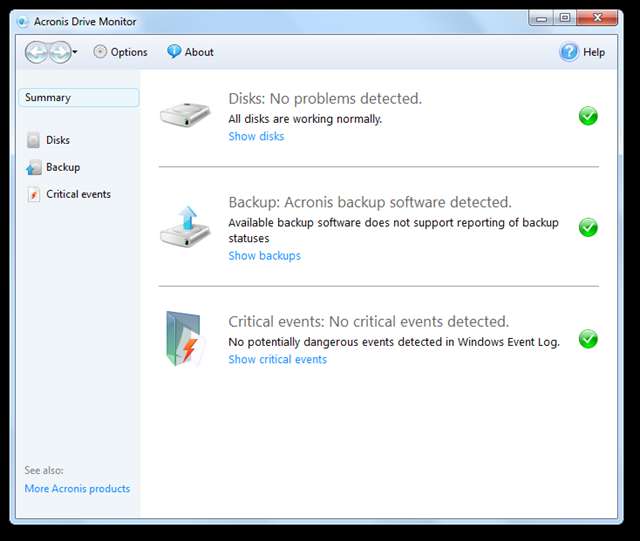Follow the Show disks link
The image size is (640, 541).
point(256,136)
